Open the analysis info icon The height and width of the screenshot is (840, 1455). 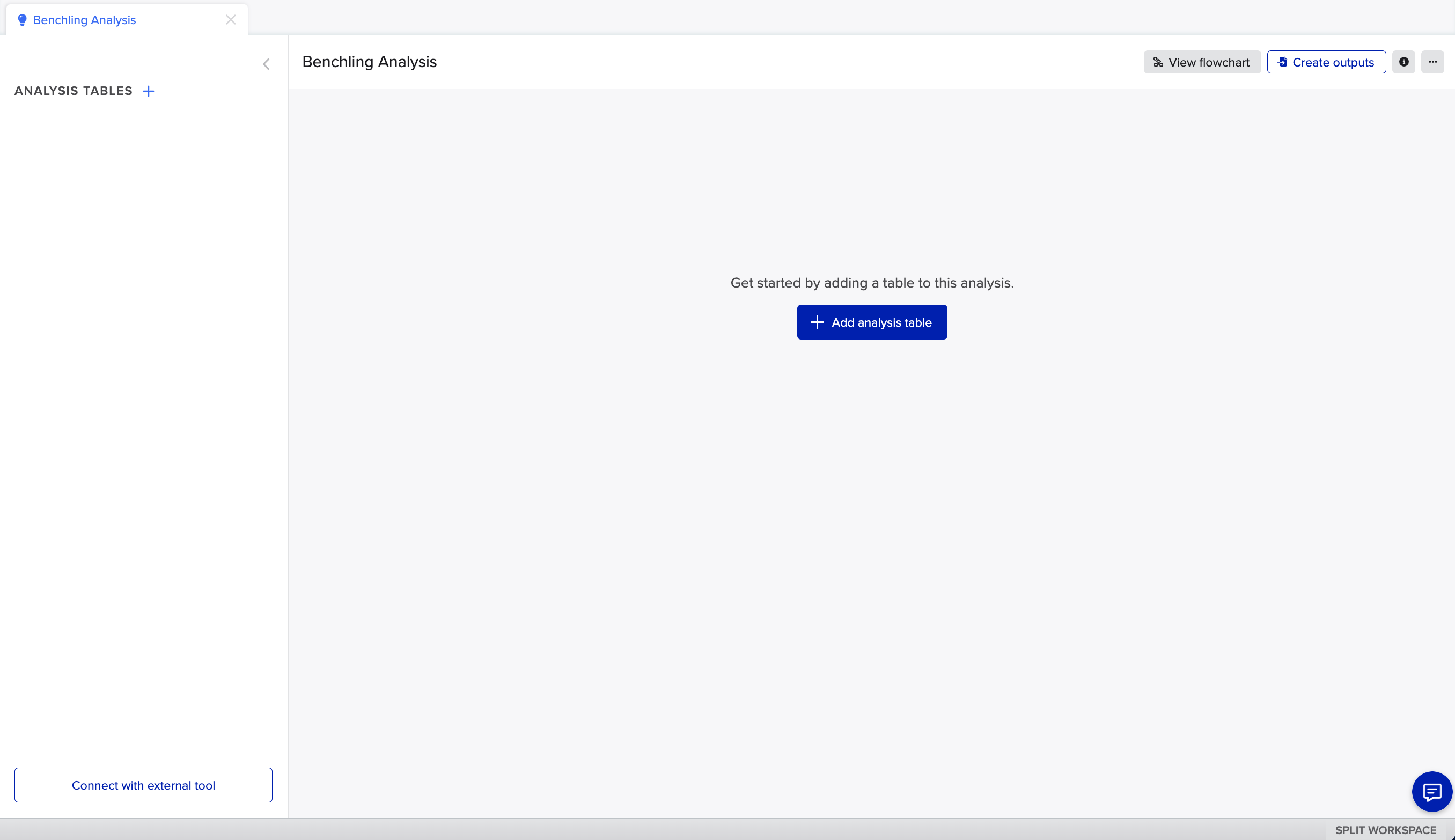(1403, 62)
